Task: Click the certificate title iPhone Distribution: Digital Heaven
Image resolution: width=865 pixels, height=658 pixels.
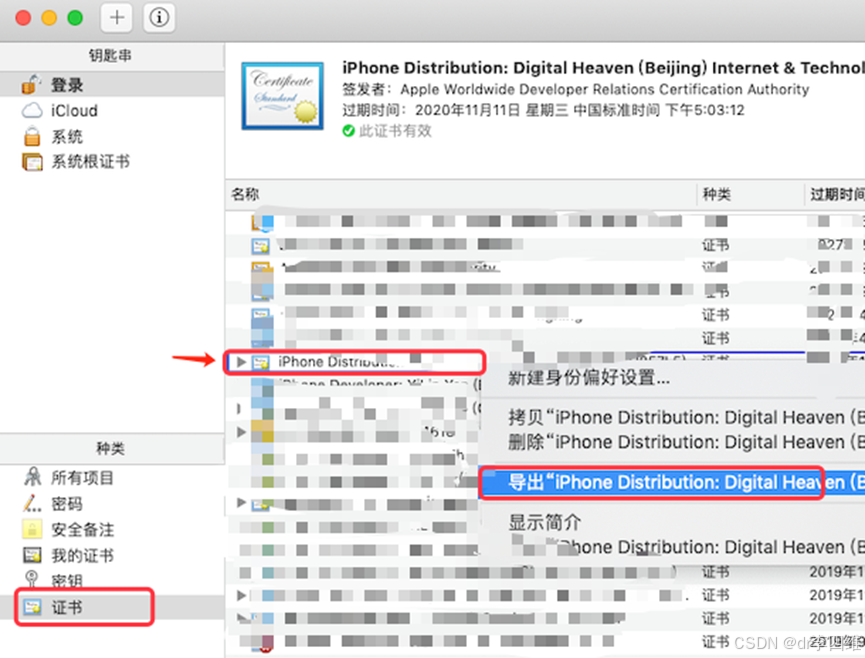Action: 603,68
